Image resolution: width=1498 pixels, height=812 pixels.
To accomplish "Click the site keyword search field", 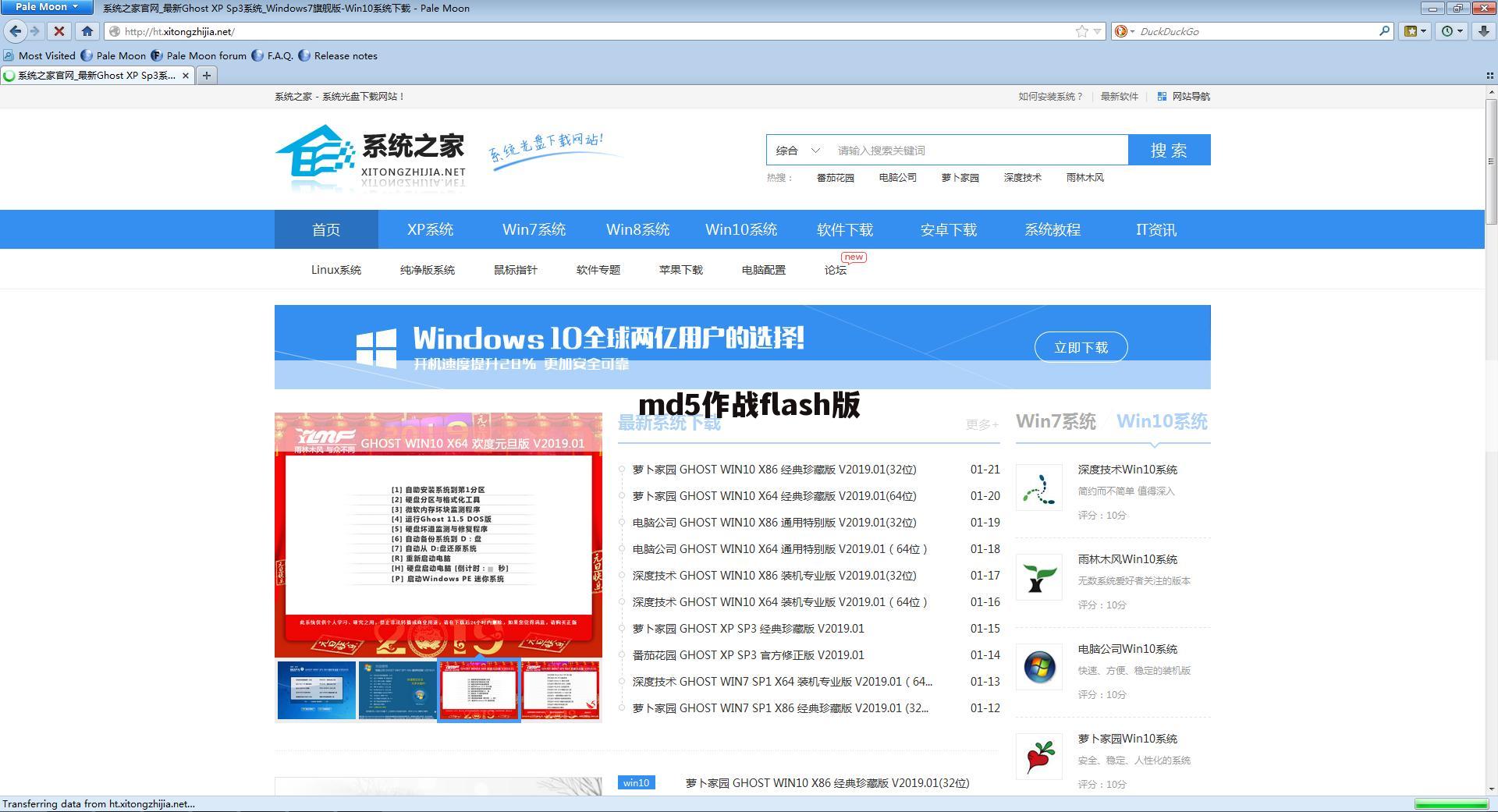I will (x=978, y=151).
